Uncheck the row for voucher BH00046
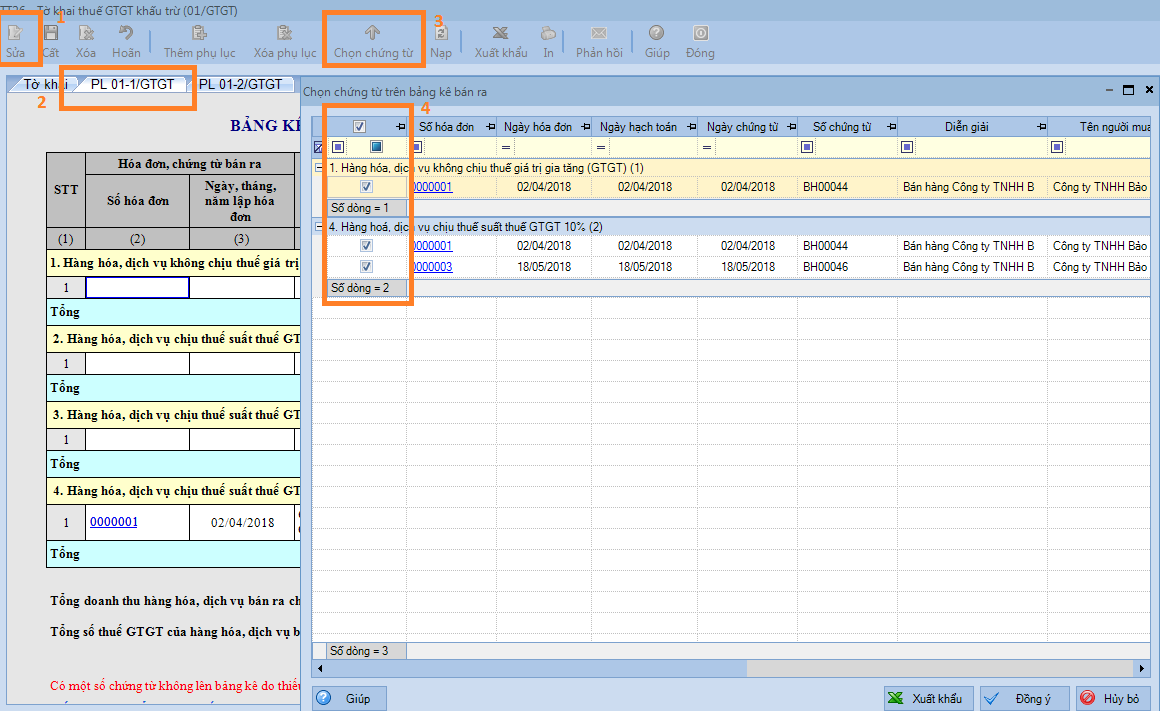Screen dimensions: 1160x711 pyautogui.click(x=366, y=266)
